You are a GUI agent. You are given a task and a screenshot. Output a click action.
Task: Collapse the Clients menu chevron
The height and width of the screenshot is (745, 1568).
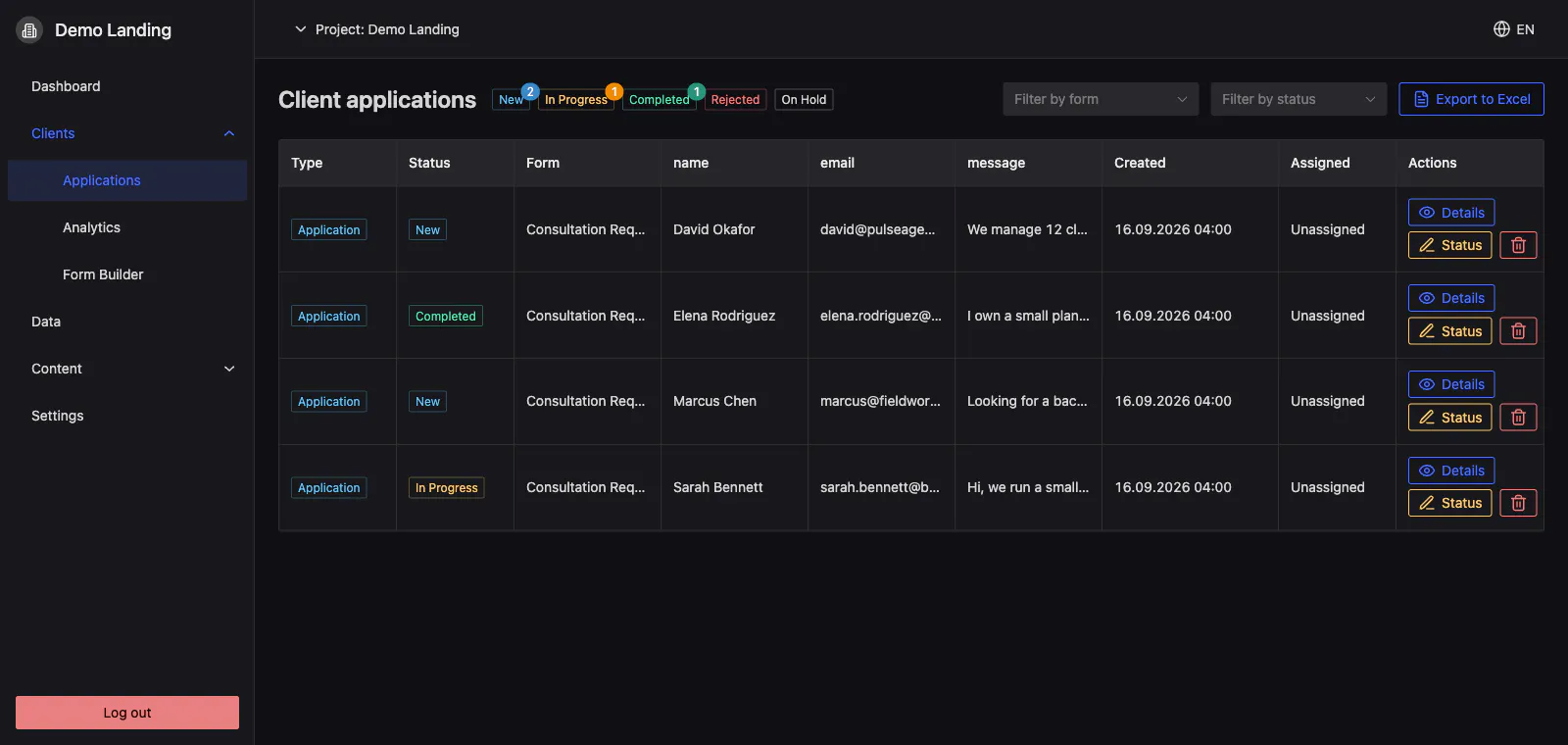(229, 133)
